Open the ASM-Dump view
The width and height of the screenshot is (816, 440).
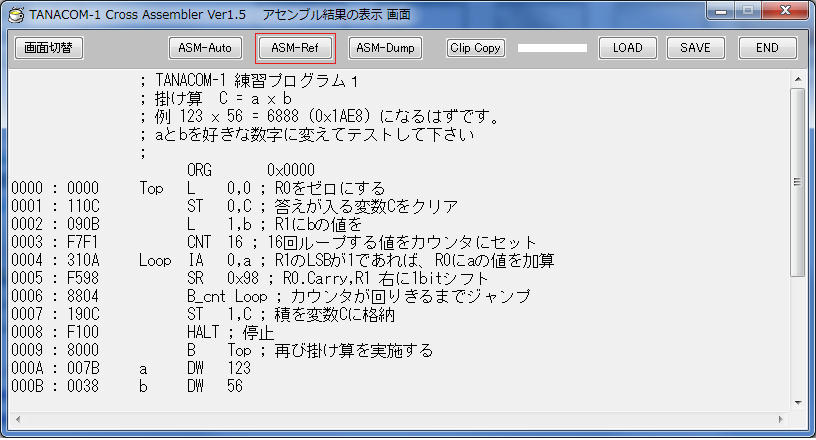pos(385,48)
